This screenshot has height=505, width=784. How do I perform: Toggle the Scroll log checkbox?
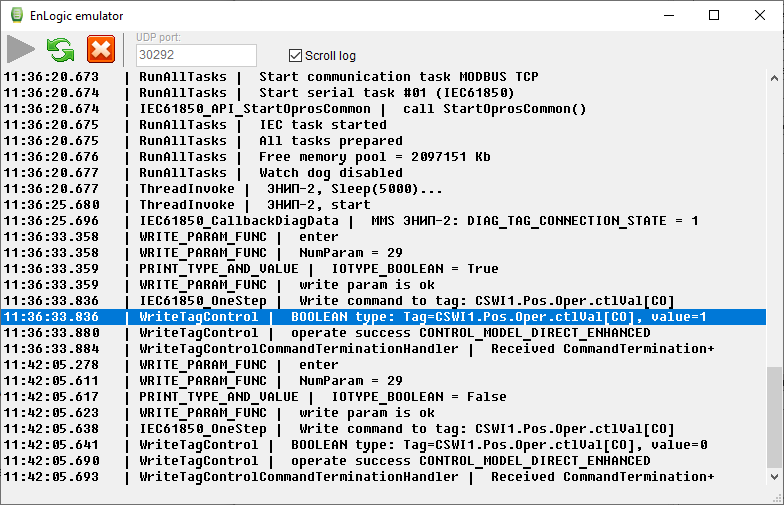295,56
